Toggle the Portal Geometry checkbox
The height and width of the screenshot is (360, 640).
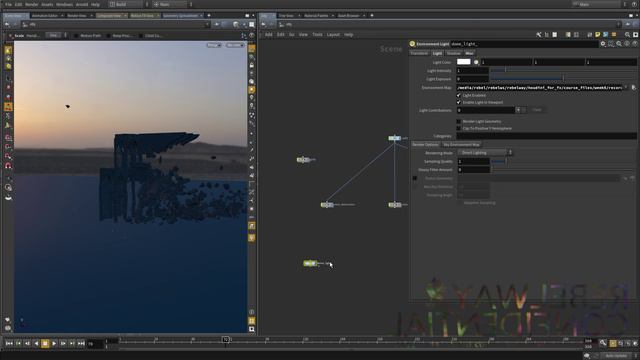point(415,178)
